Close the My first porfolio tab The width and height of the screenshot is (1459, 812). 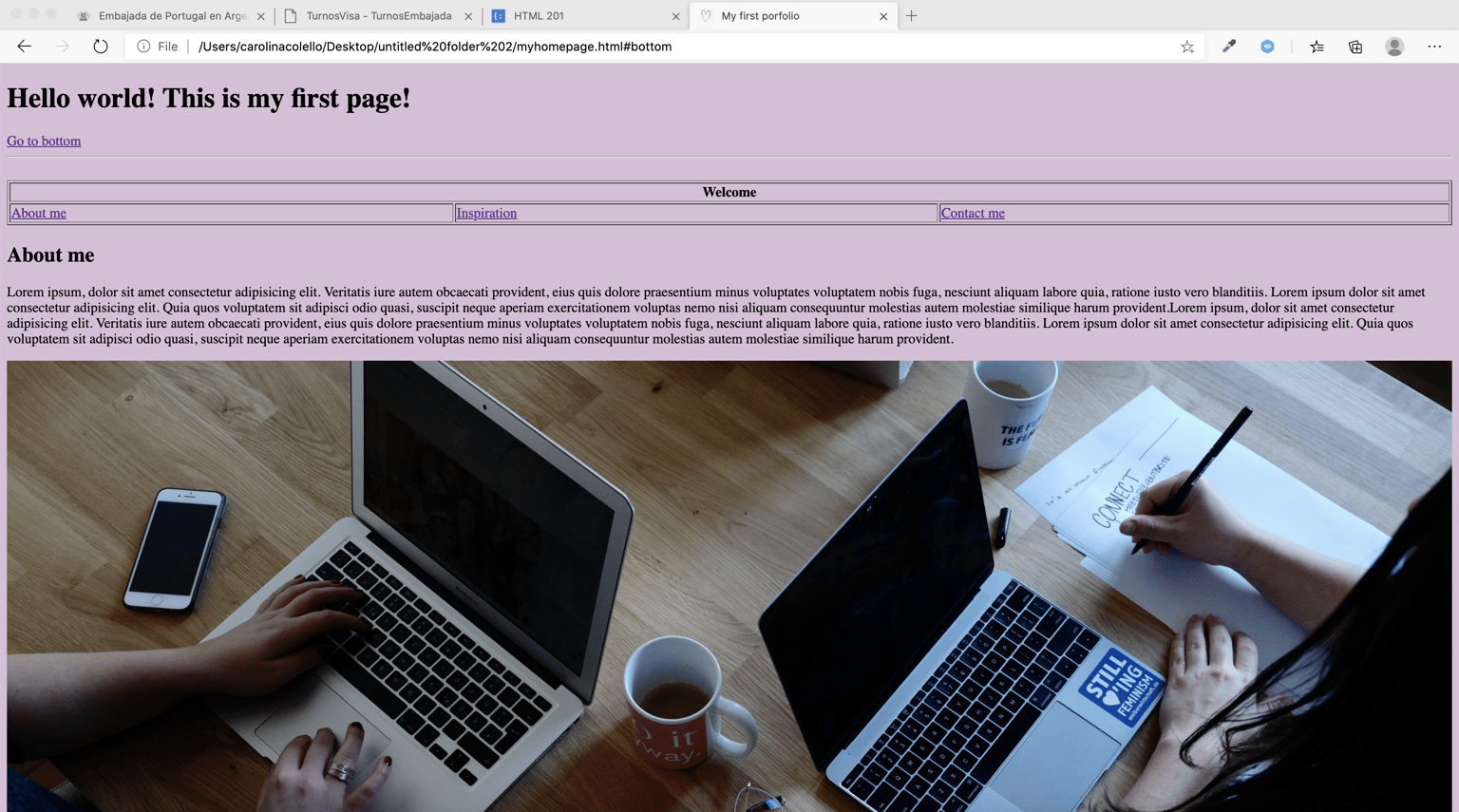[x=883, y=16]
